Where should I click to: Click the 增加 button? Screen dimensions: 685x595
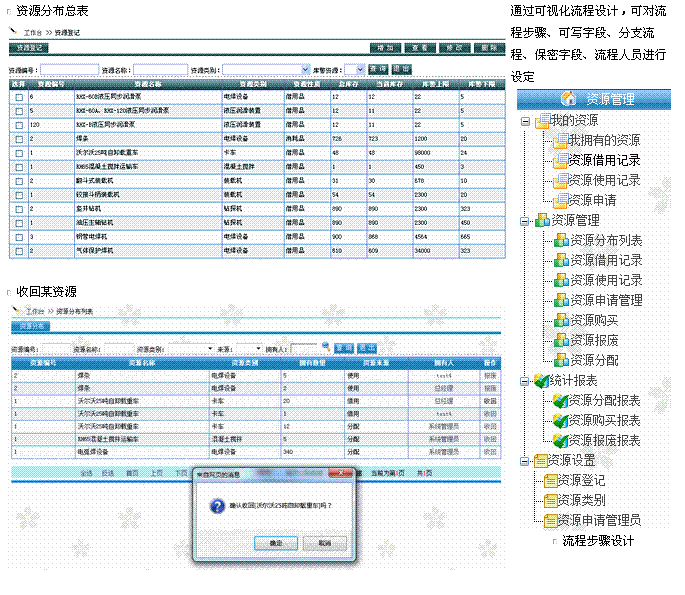click(x=385, y=48)
